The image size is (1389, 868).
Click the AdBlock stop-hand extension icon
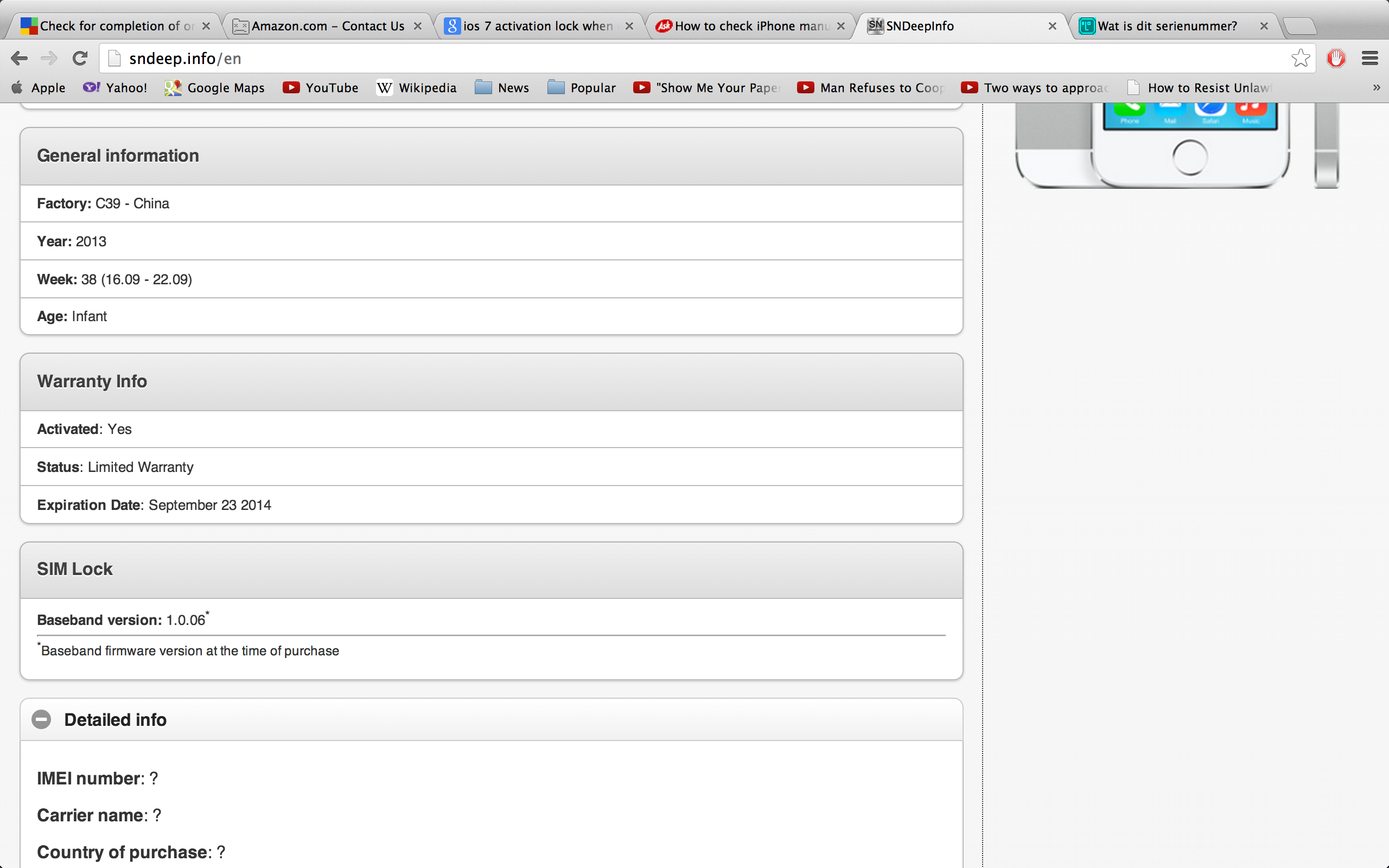pos(1336,58)
